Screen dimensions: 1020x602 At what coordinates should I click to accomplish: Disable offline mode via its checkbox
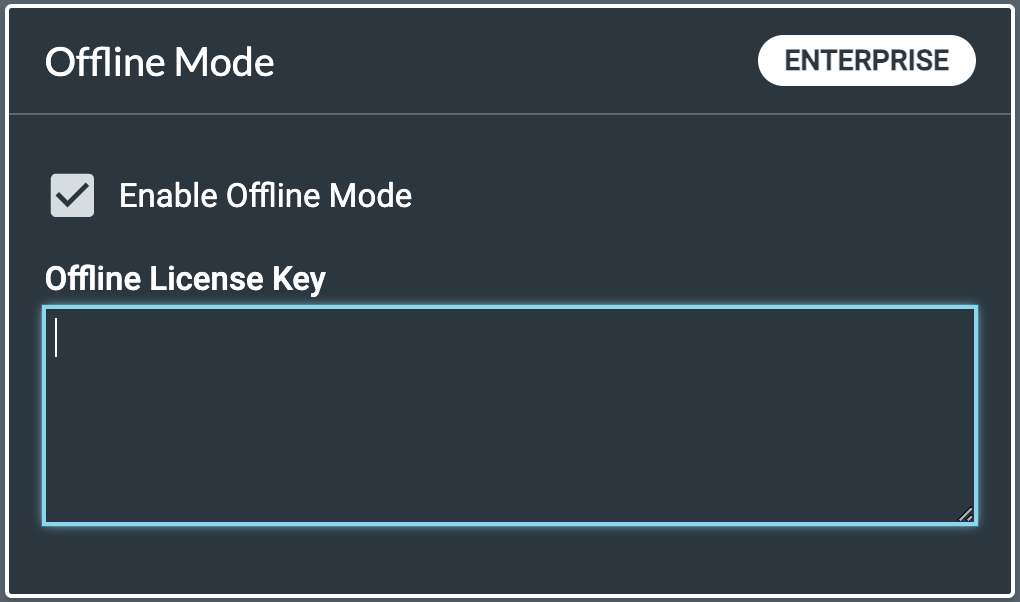coord(72,195)
